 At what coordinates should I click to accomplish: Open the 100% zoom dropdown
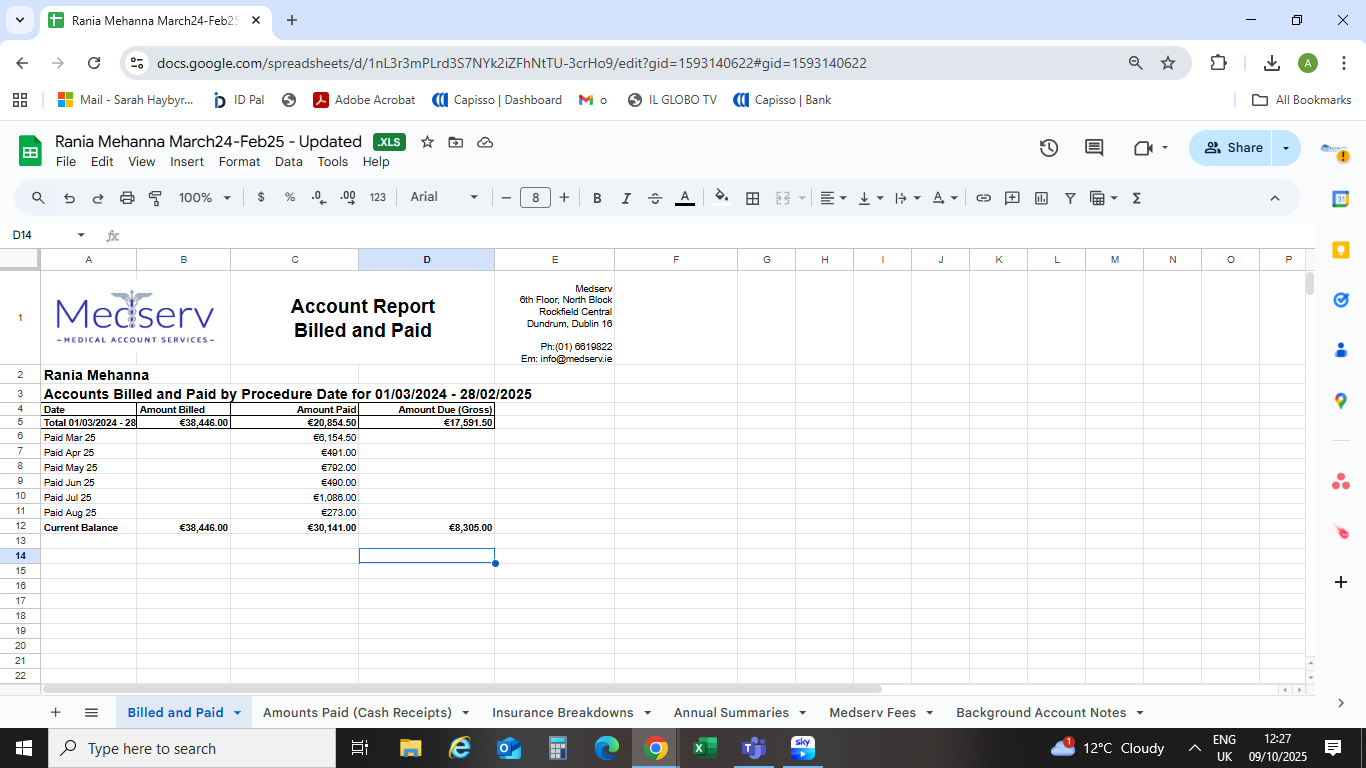[x=204, y=198]
